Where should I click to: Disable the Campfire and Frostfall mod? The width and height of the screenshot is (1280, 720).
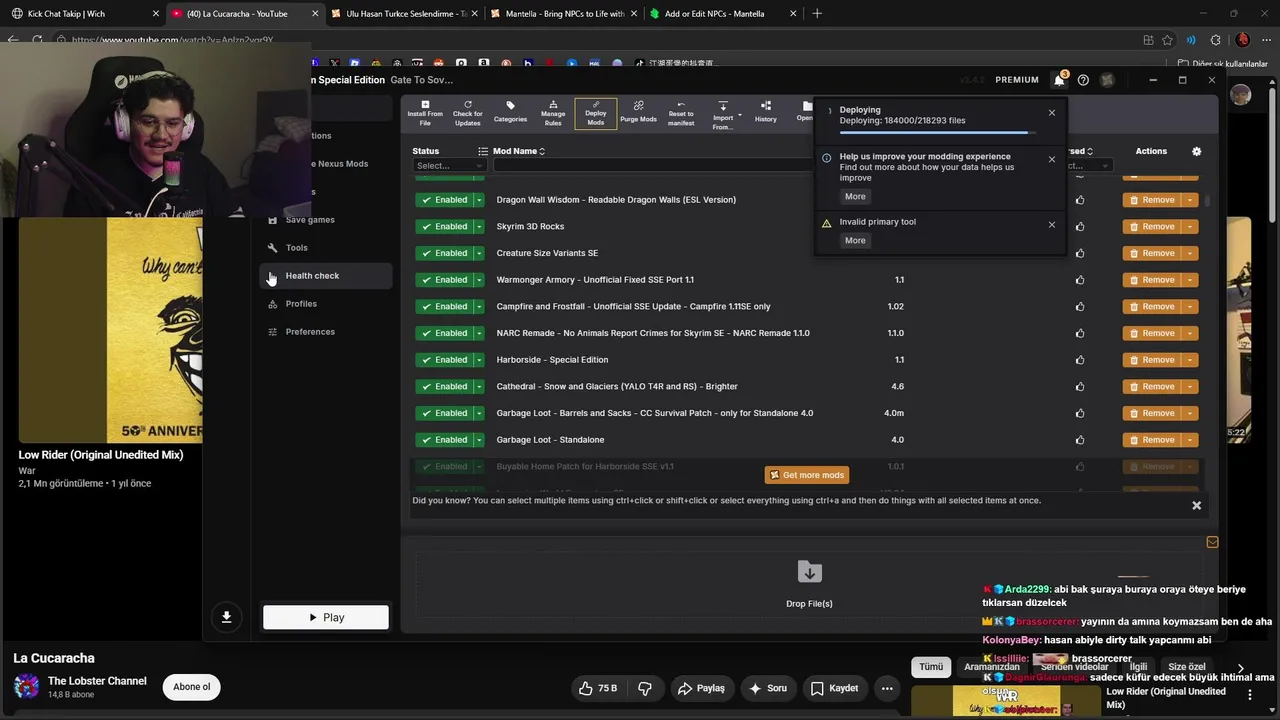[444, 307]
